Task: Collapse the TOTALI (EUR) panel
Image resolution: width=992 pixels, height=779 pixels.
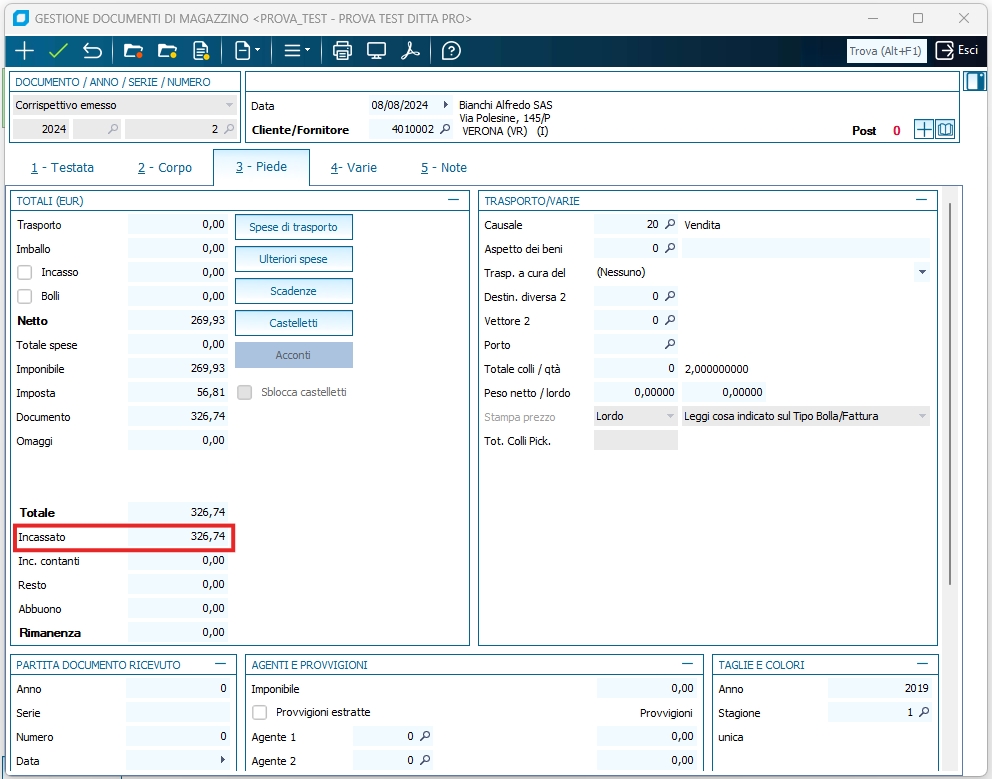Action: pyautogui.click(x=453, y=200)
